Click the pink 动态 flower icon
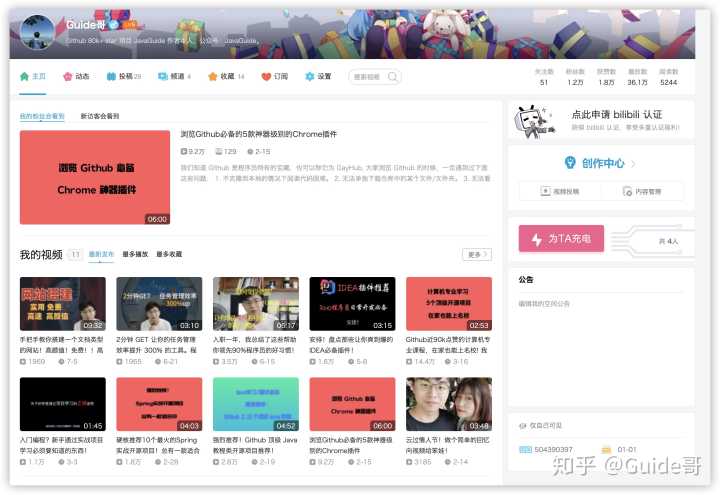Screen dimensions: 720x495 coord(68,76)
